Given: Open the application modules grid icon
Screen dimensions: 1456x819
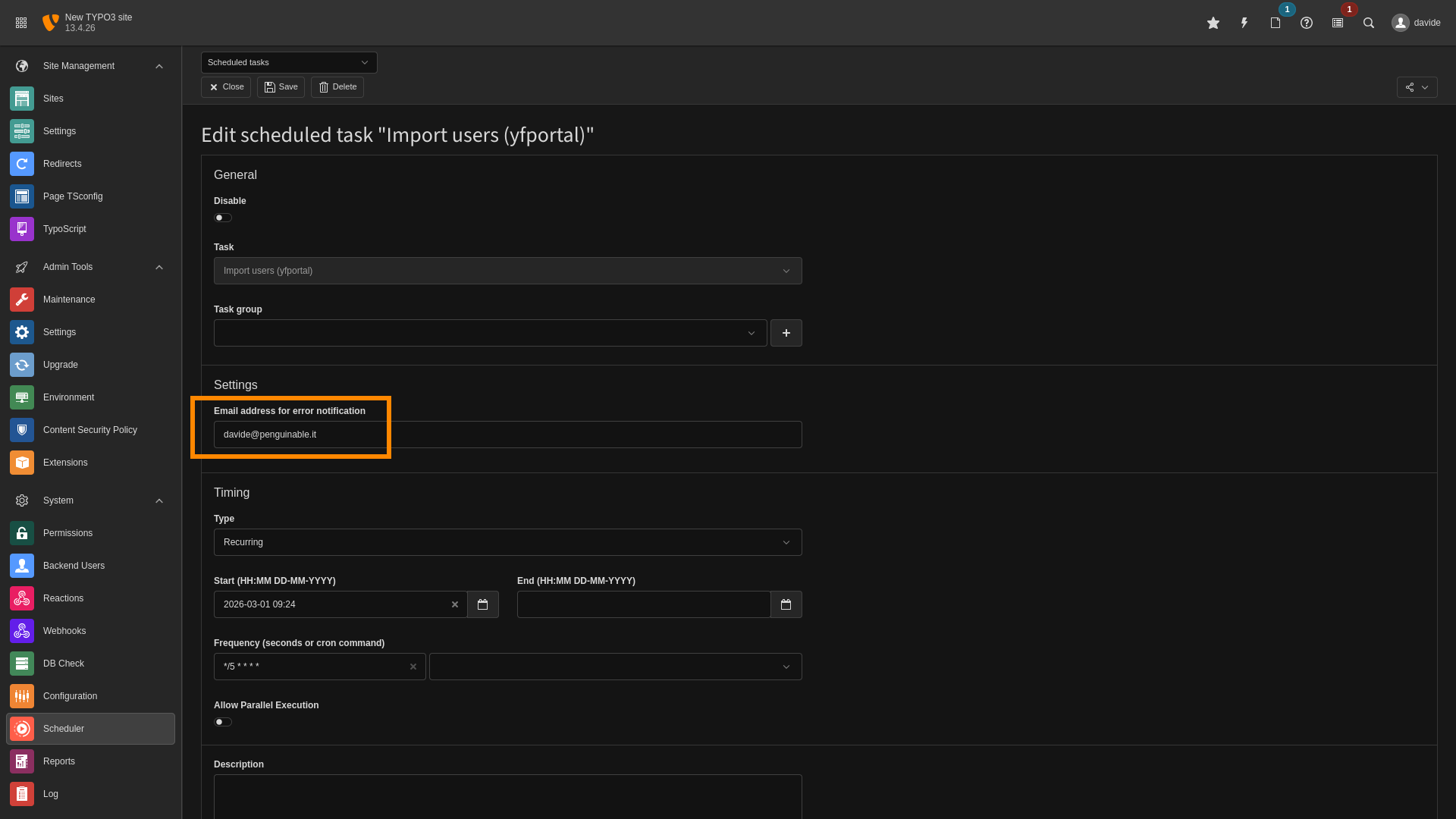Looking at the screenshot, I should [x=21, y=23].
